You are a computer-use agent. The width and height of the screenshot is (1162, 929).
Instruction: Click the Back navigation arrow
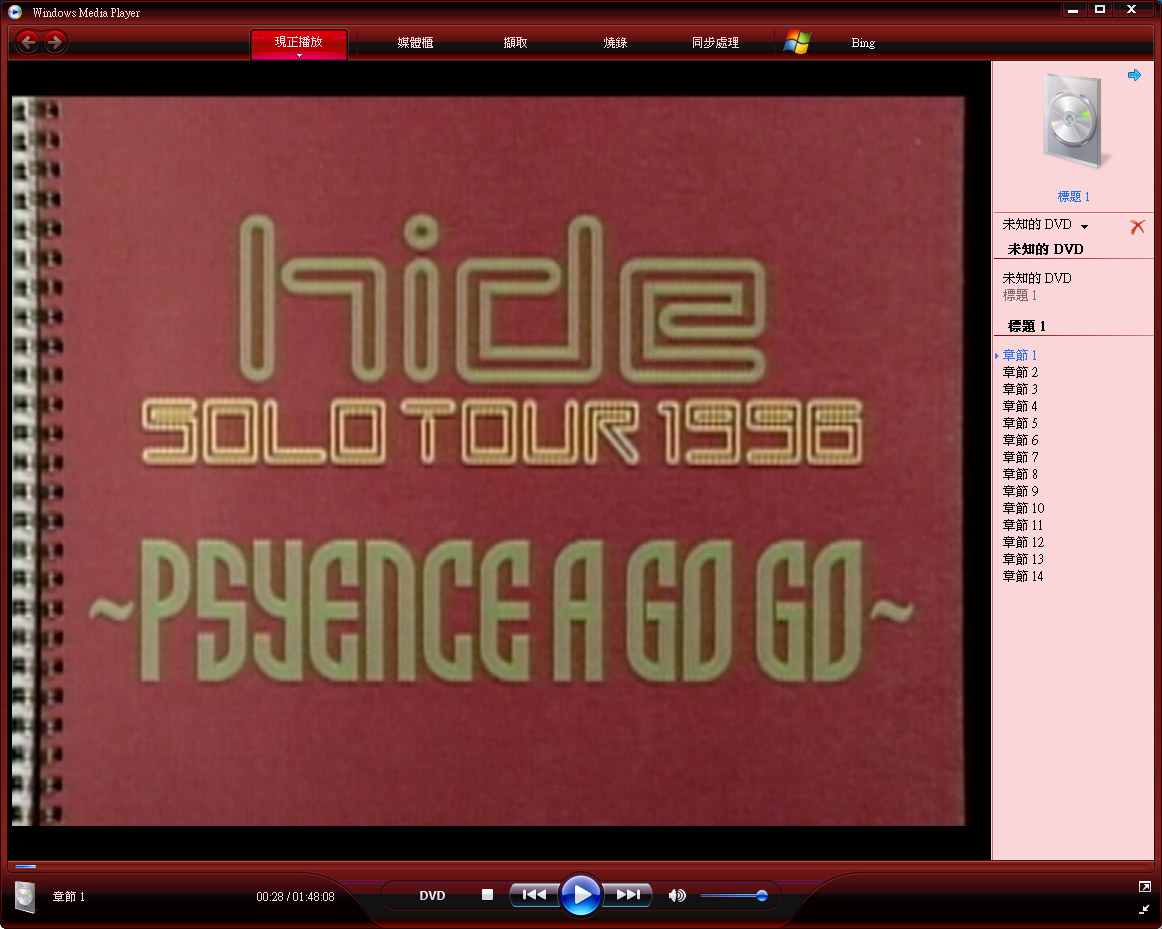click(27, 42)
